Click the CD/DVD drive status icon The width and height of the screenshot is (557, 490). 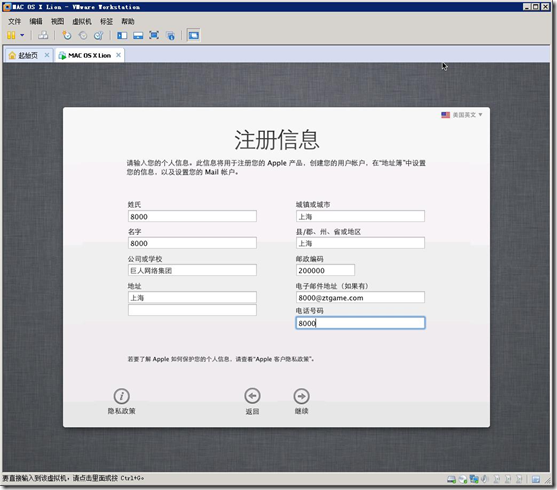pos(463,479)
